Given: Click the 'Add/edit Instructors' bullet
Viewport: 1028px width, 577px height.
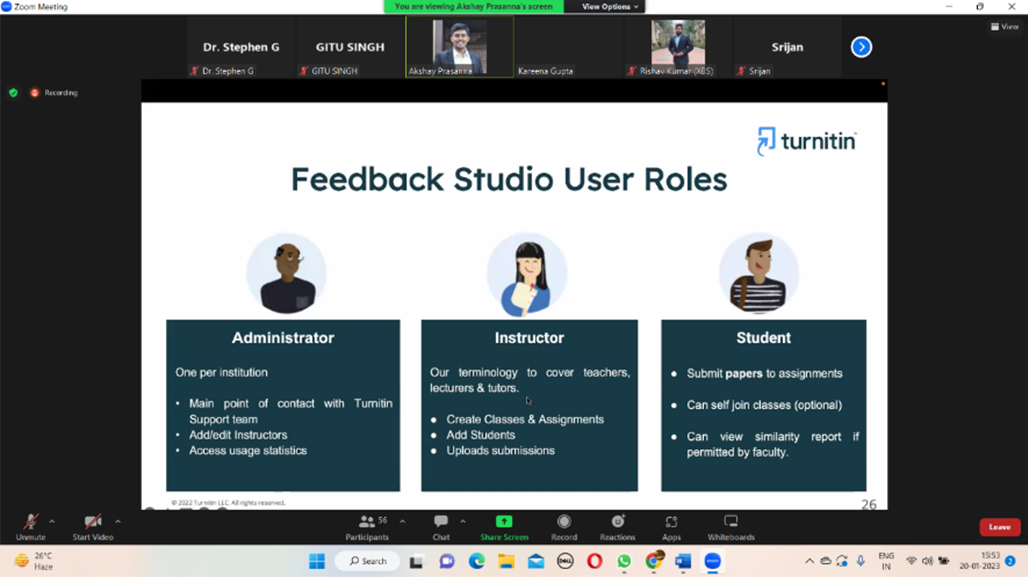Looking at the screenshot, I should click(x=238, y=435).
